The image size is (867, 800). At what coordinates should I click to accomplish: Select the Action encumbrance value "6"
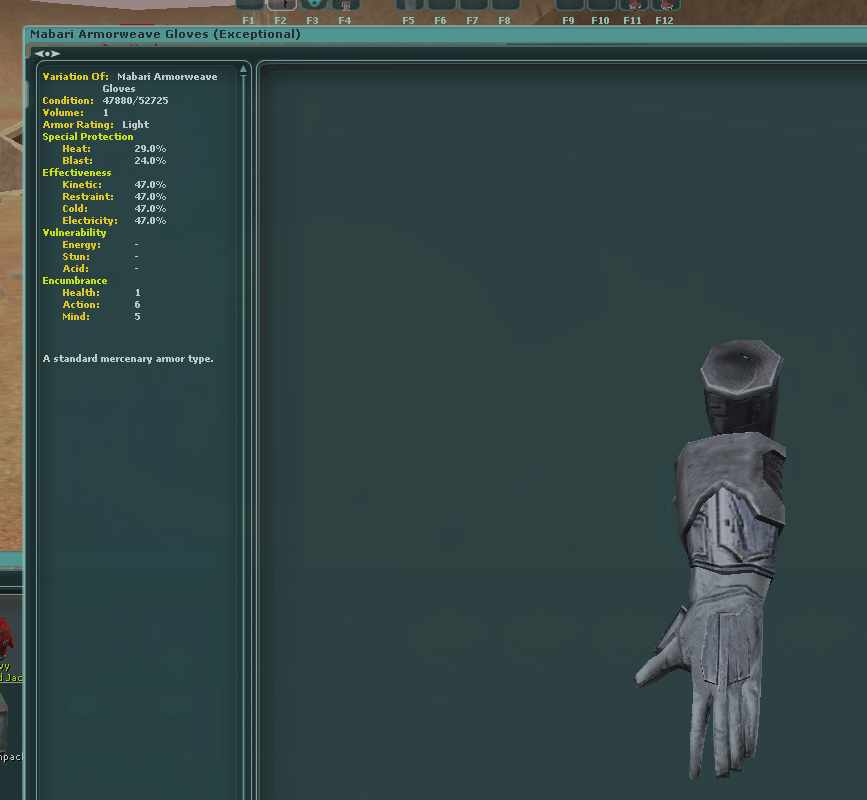click(137, 305)
